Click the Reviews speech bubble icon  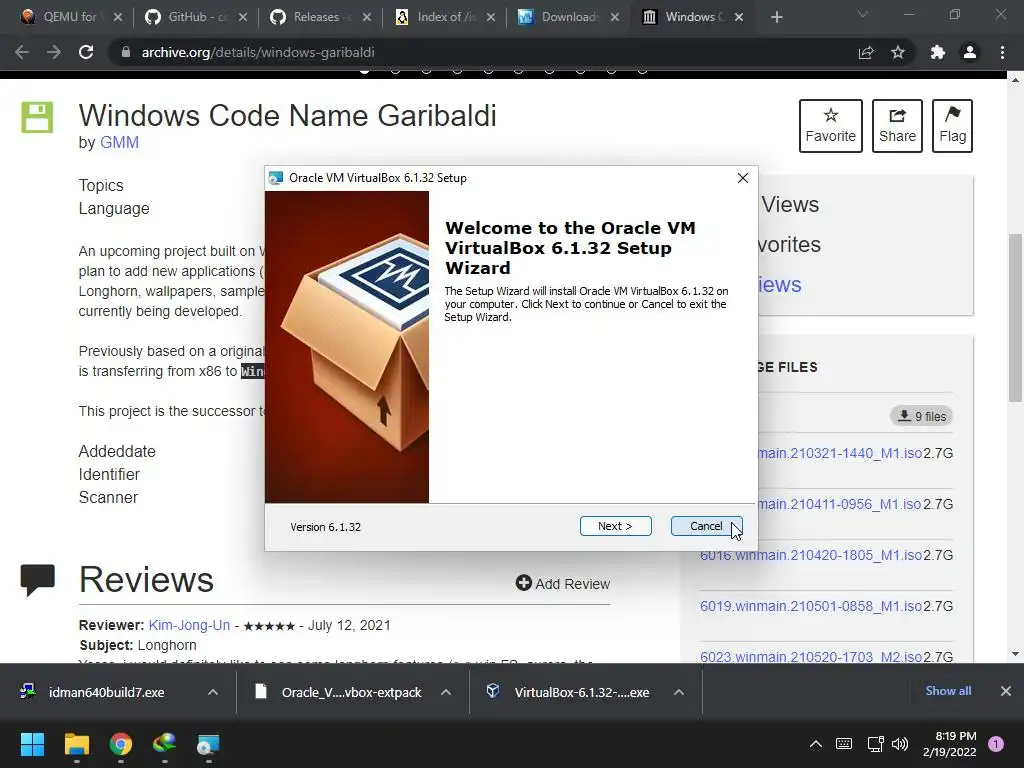pos(38,579)
